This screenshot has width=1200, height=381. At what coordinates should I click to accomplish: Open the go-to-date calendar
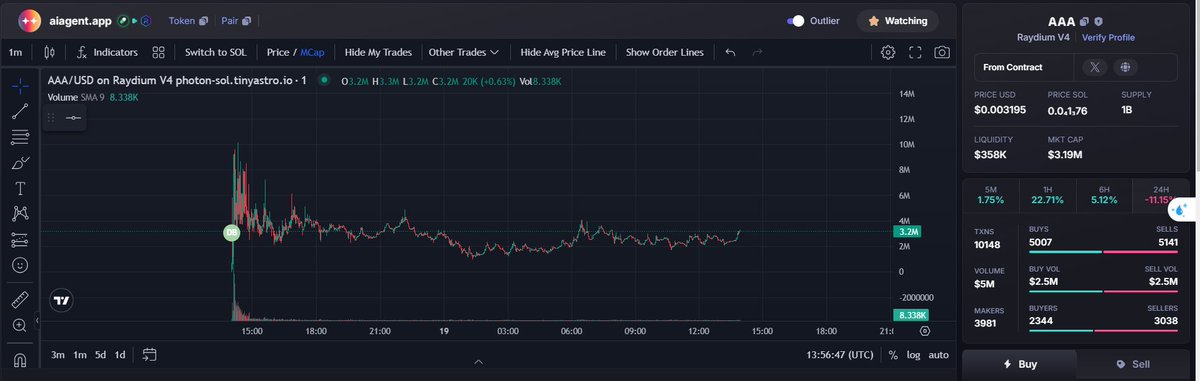click(150, 354)
